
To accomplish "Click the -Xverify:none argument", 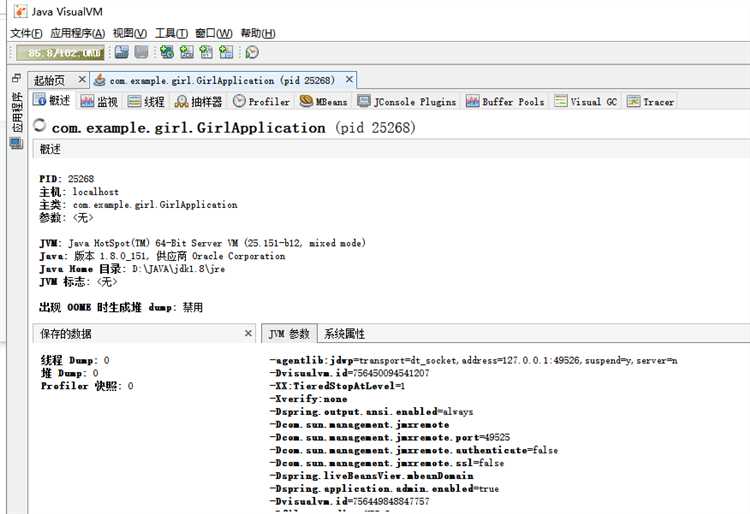I will click(308, 399).
